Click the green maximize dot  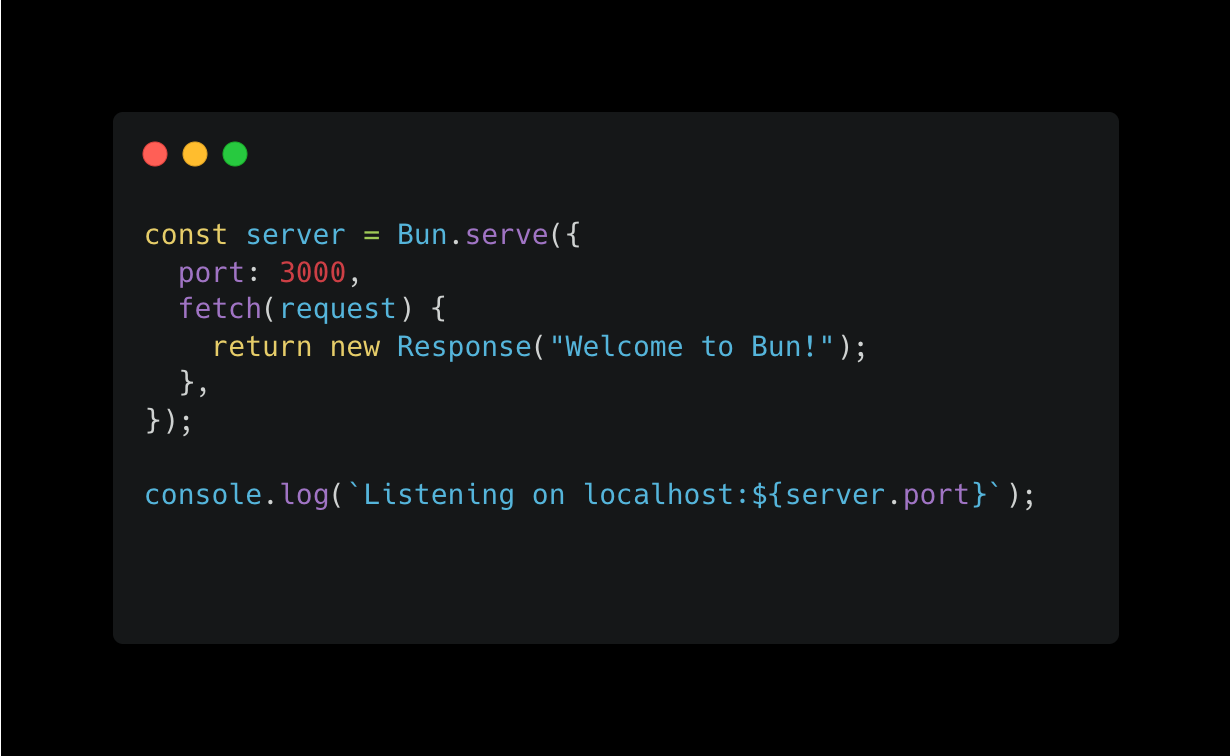[235, 154]
